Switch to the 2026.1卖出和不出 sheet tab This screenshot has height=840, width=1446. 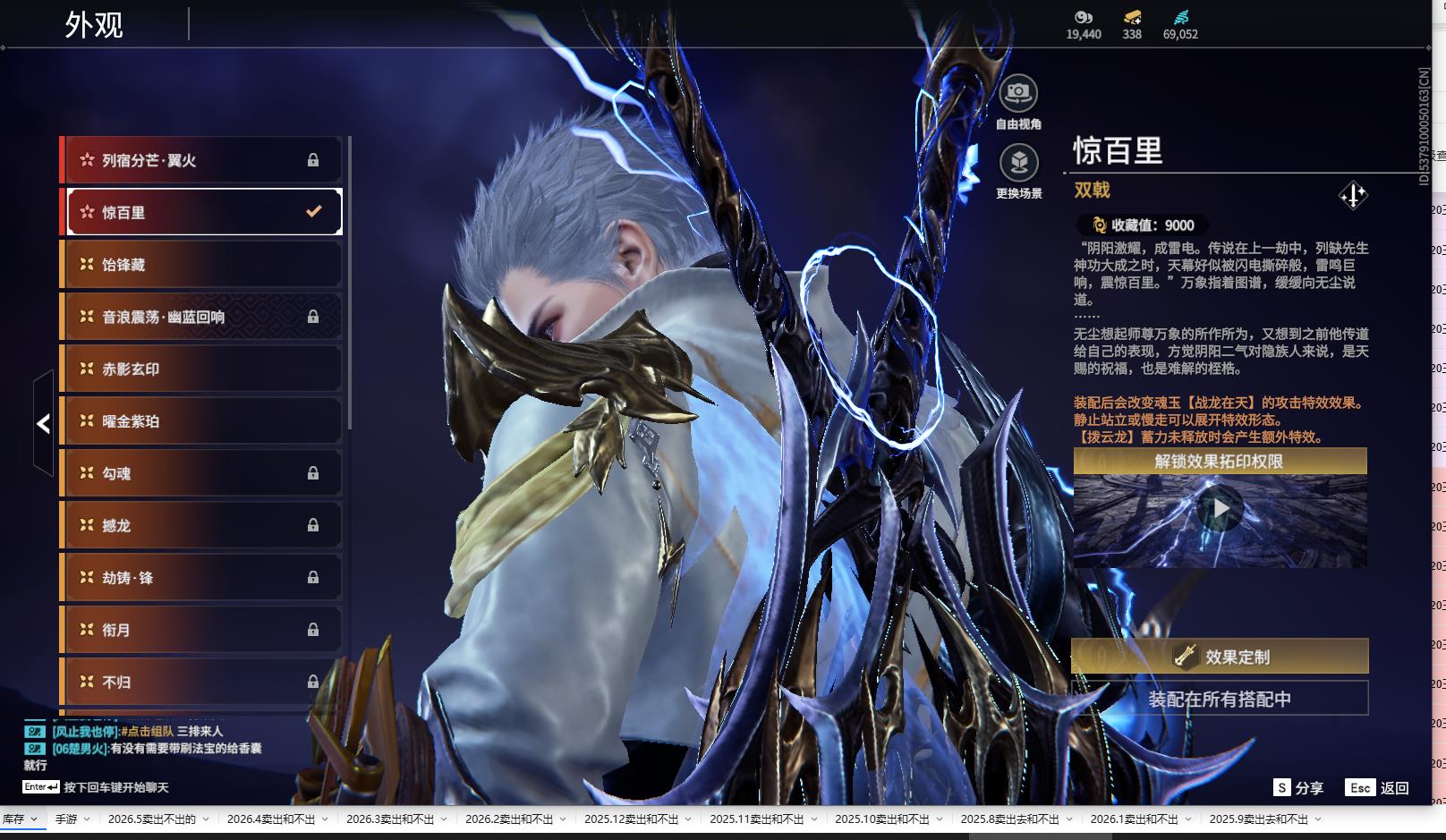[1134, 819]
